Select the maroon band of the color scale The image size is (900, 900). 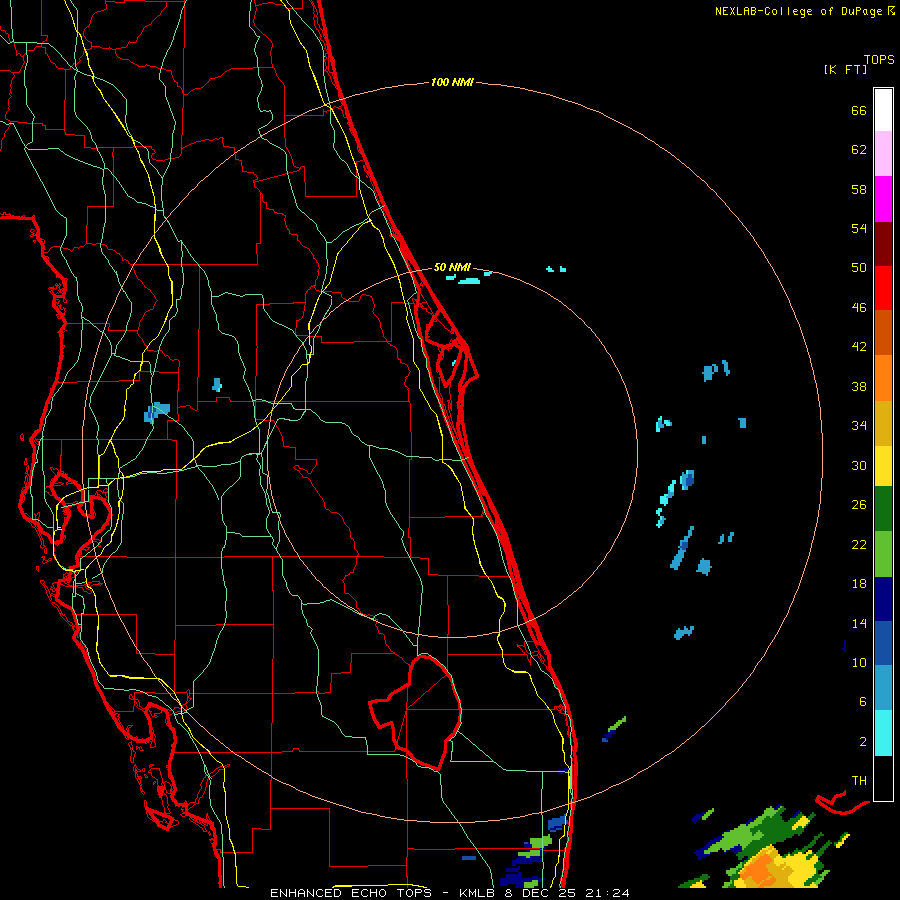[x=883, y=244]
